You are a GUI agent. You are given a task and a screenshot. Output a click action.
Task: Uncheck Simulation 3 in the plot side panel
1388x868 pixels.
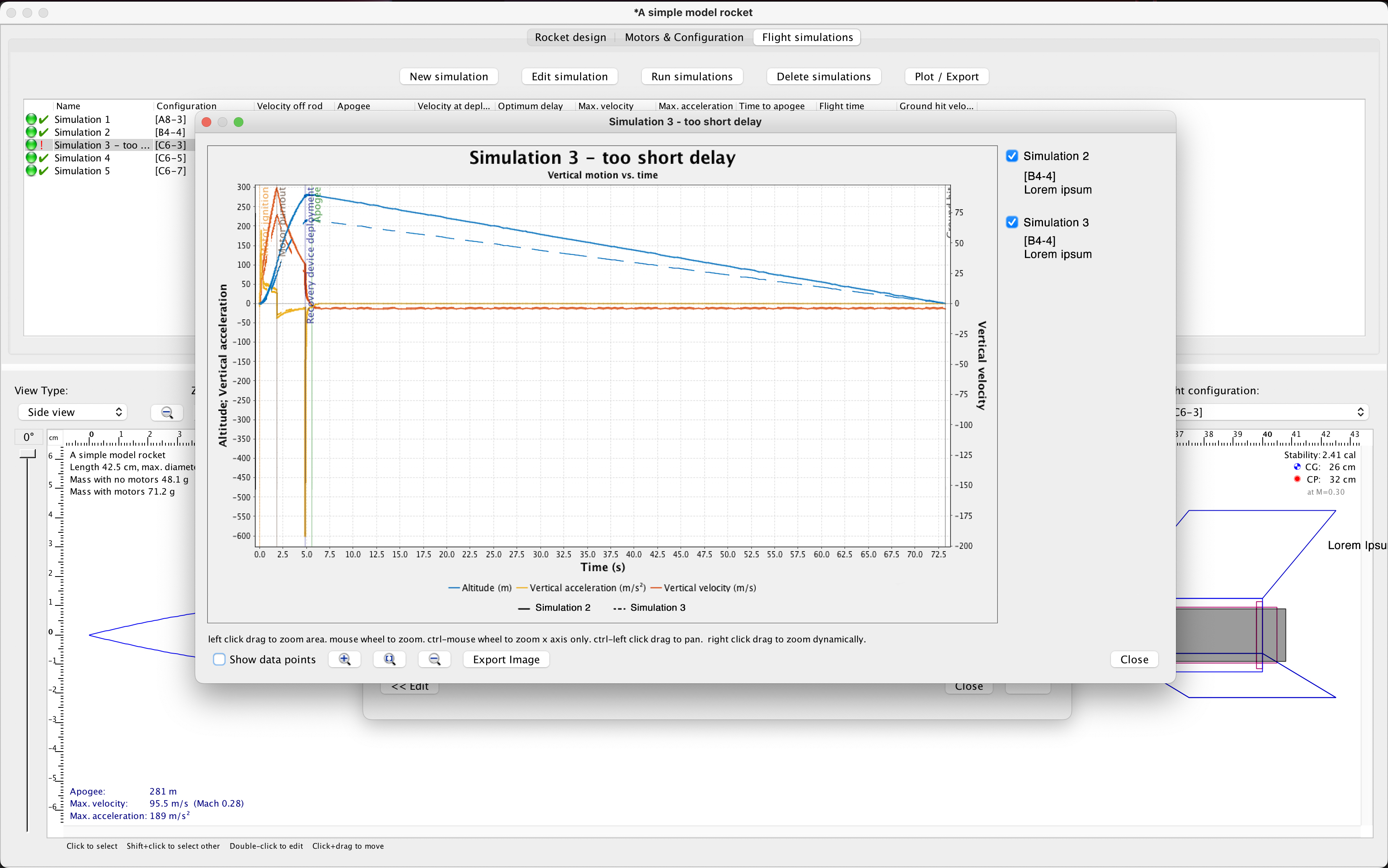click(x=1012, y=222)
